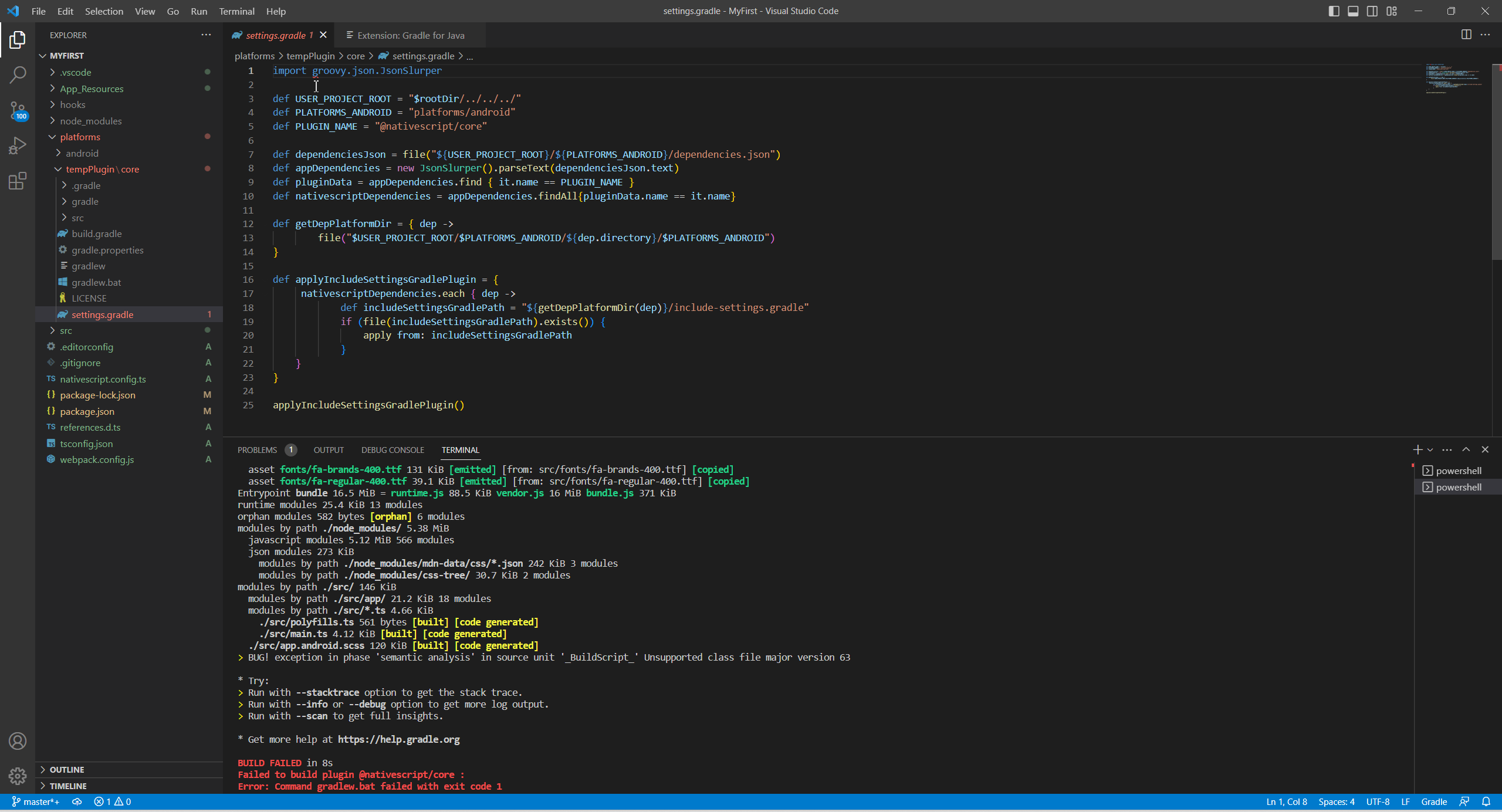Open Source Control view with 100 badge

[18, 110]
